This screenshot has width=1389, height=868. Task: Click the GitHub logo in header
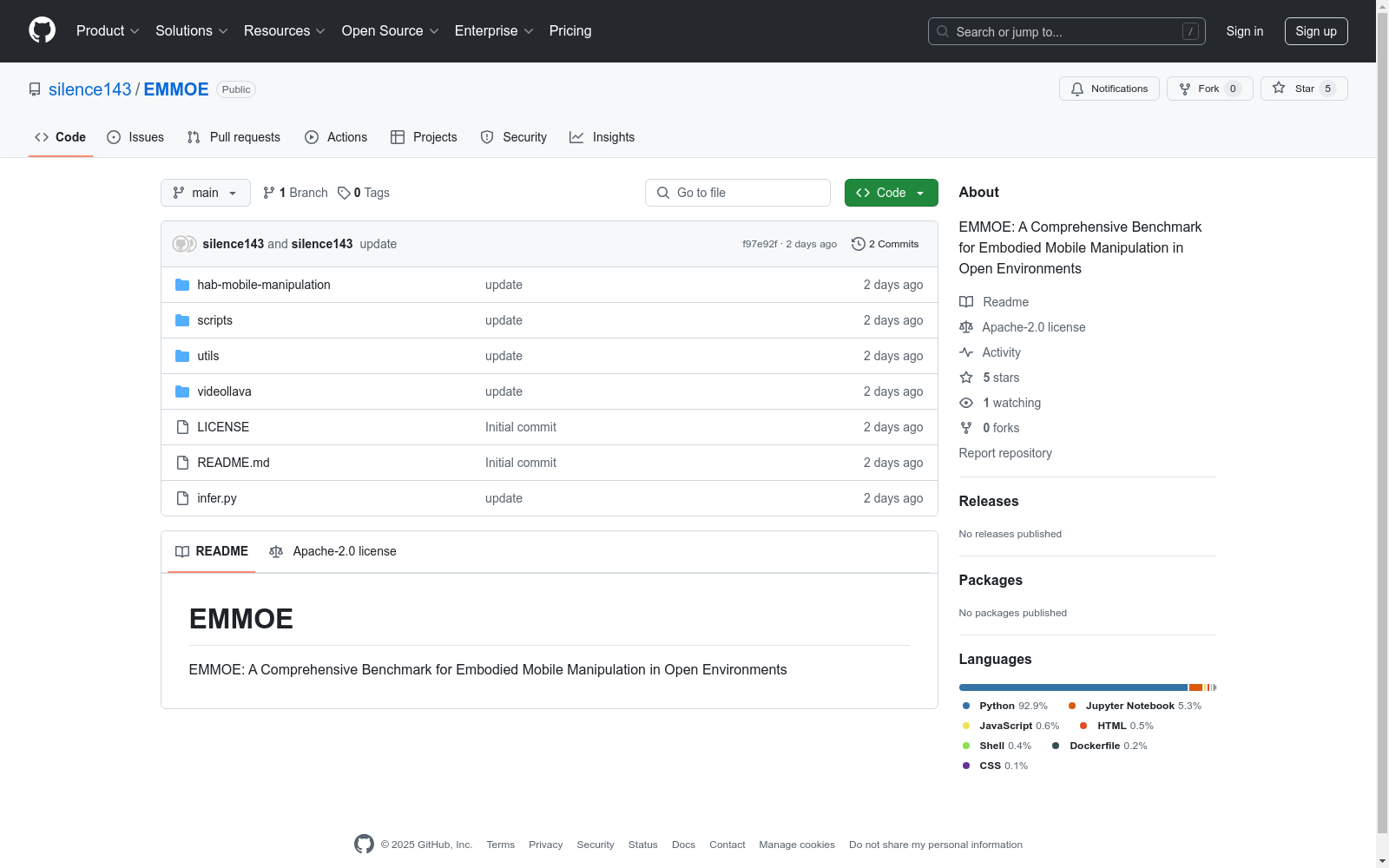tap(42, 30)
